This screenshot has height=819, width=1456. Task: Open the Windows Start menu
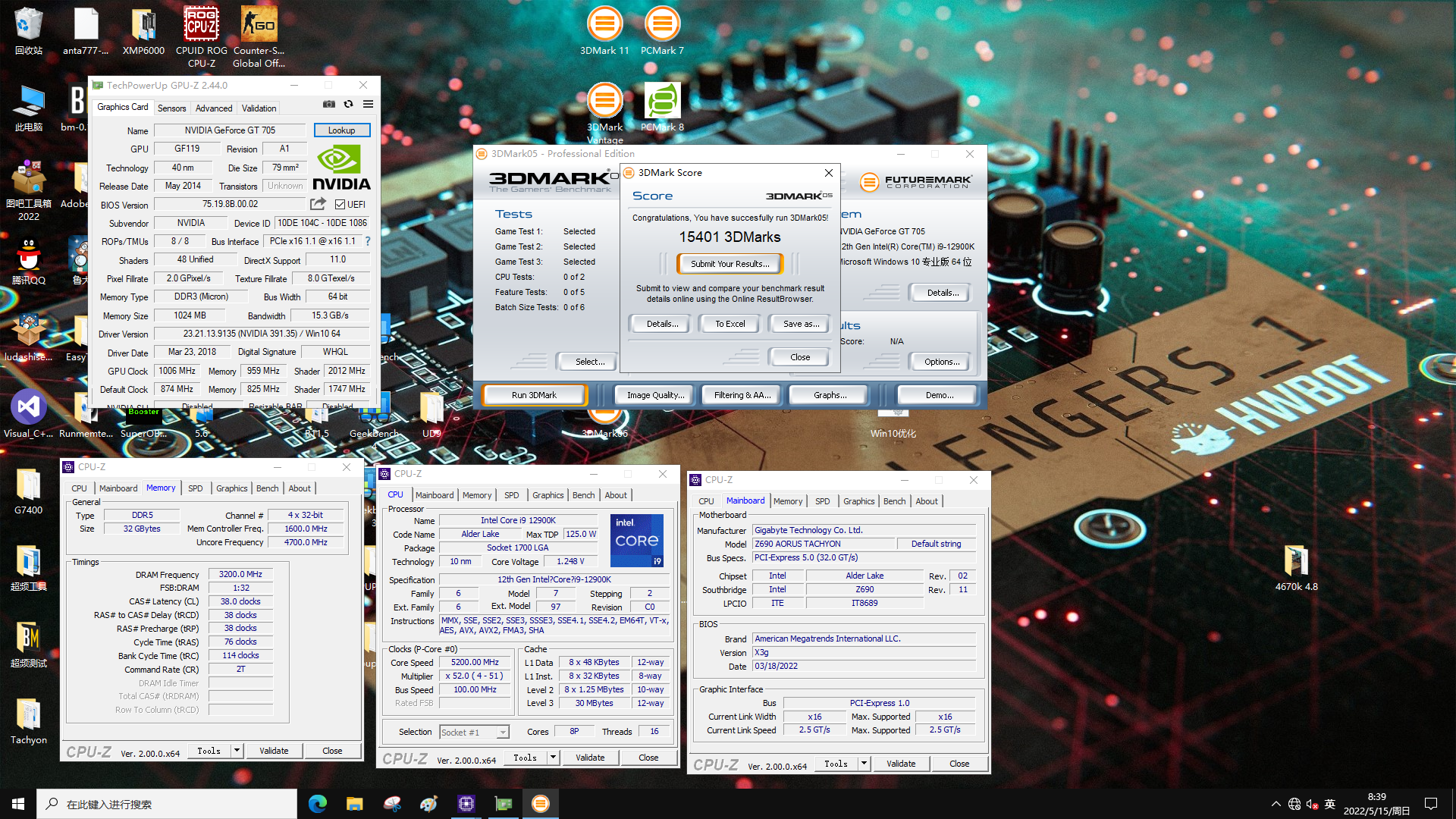pos(18,804)
